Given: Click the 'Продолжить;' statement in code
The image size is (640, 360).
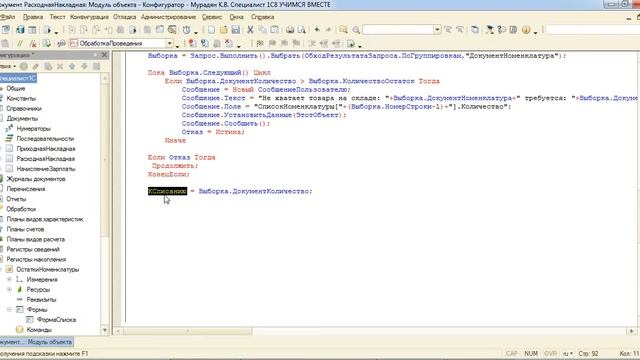Looking at the screenshot, I should tap(175, 166).
